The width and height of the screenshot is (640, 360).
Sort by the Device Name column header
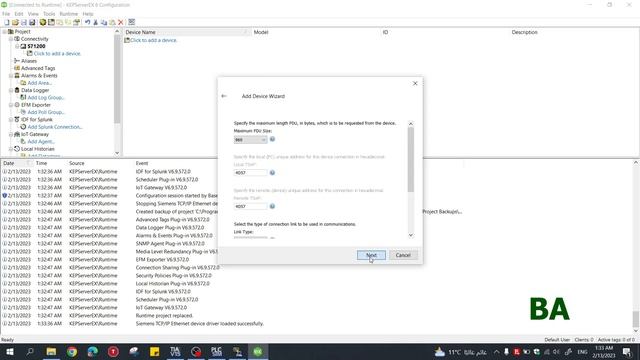tap(187, 32)
